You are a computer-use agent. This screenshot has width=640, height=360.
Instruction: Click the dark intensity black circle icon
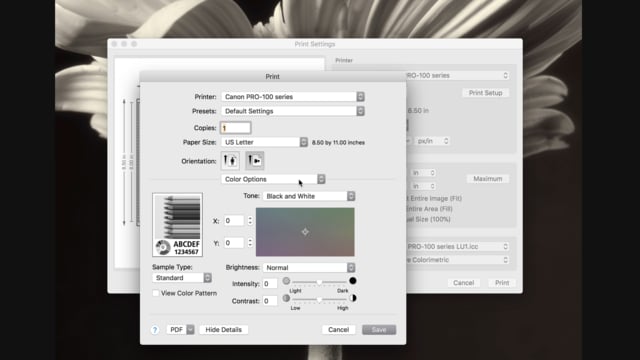pyautogui.click(x=353, y=281)
